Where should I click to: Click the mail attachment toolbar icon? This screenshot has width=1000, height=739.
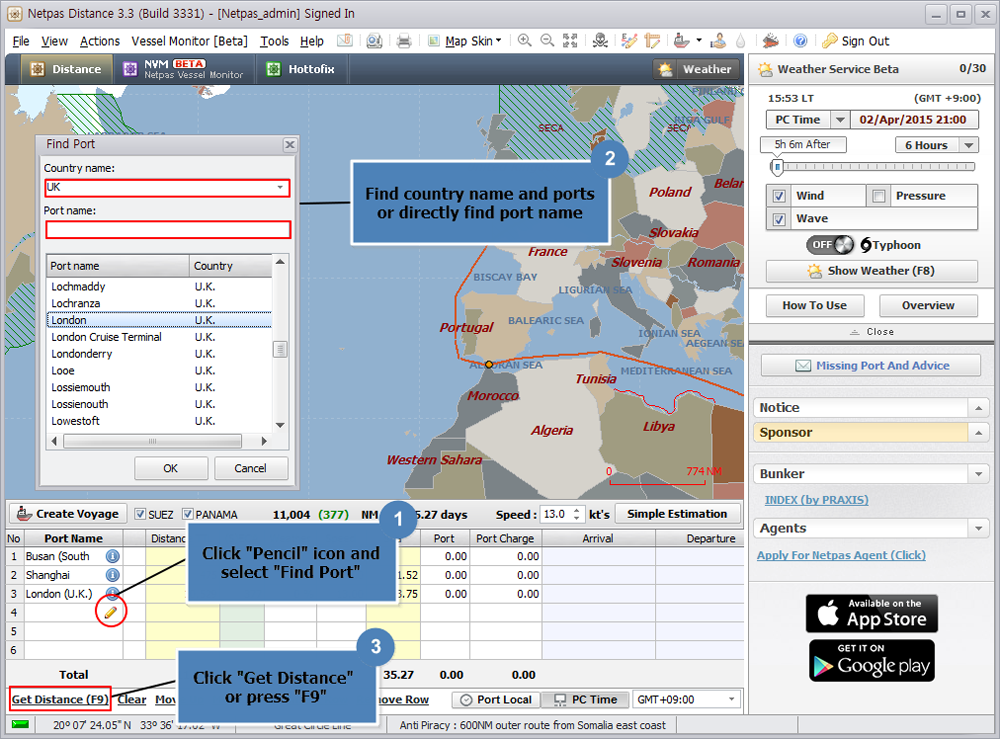pos(345,41)
